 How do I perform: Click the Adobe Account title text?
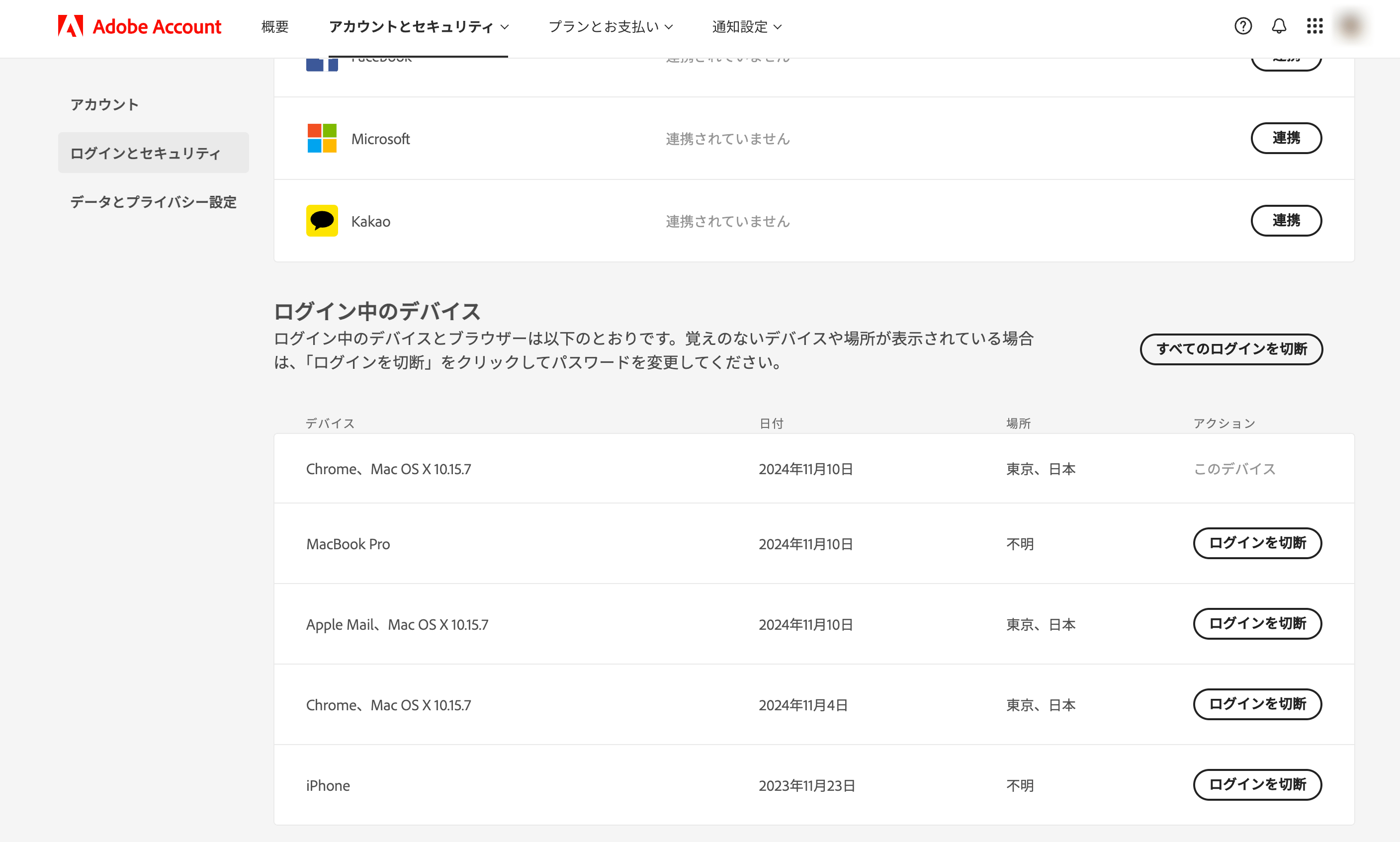(157, 27)
